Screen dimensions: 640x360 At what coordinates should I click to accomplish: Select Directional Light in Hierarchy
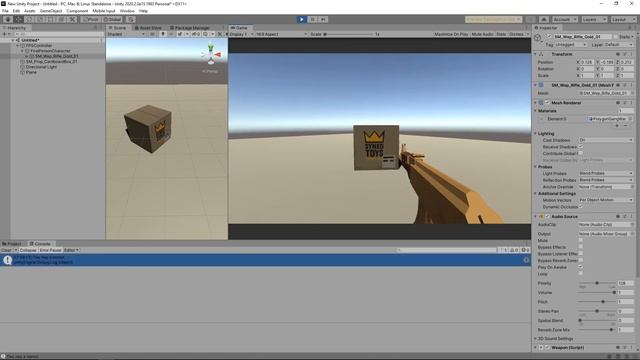coord(41,67)
